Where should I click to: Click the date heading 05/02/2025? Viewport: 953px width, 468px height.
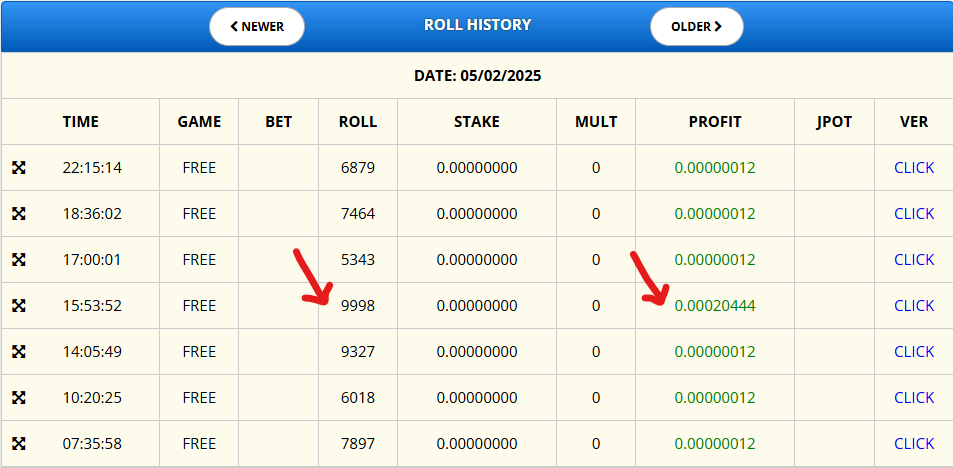click(477, 76)
